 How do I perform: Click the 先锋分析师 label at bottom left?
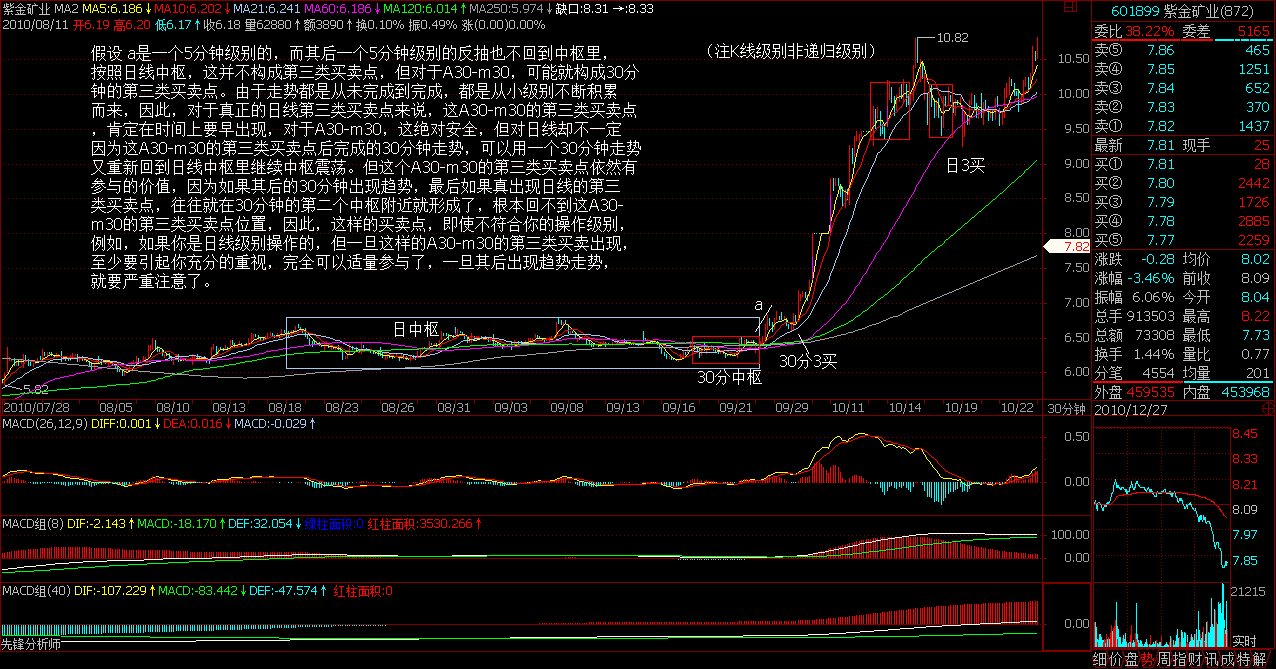[32, 644]
